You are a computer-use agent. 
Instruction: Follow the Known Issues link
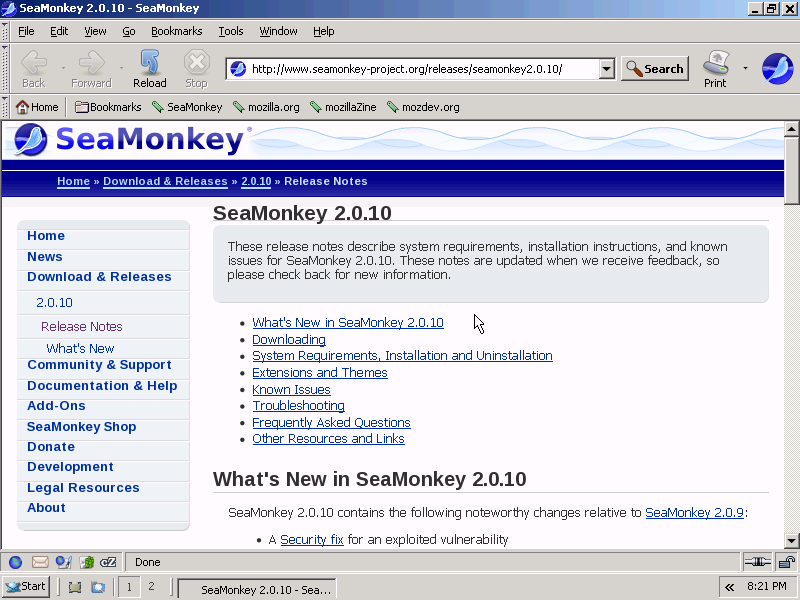291,389
